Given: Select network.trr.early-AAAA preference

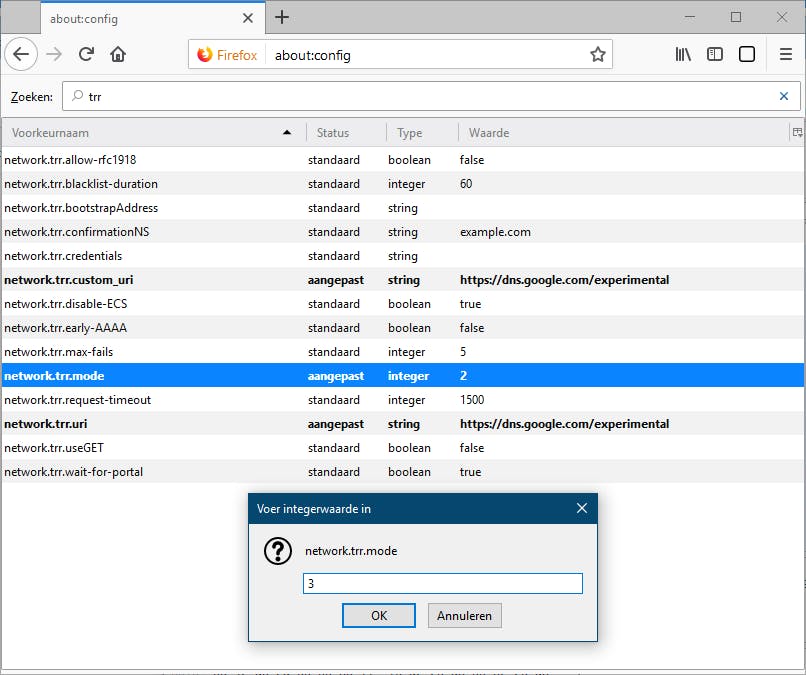Looking at the screenshot, I should pos(403,328).
